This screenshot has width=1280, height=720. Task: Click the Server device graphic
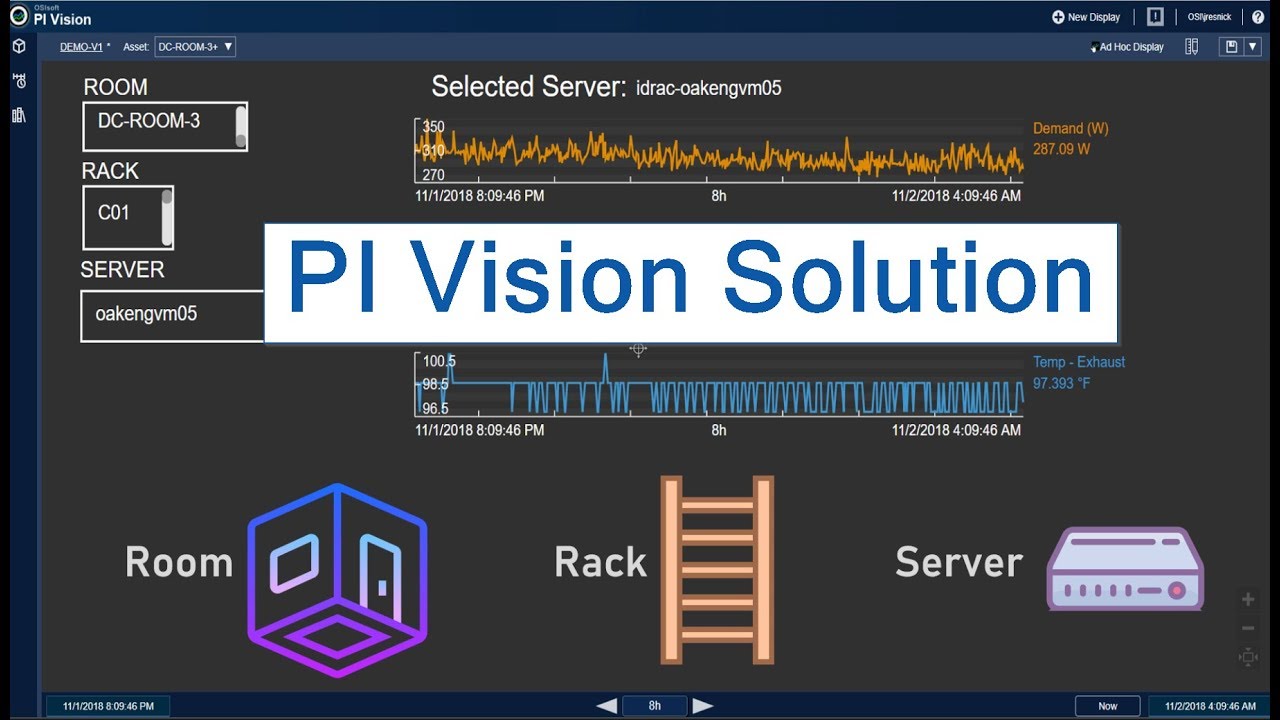pyautogui.click(x=1125, y=569)
